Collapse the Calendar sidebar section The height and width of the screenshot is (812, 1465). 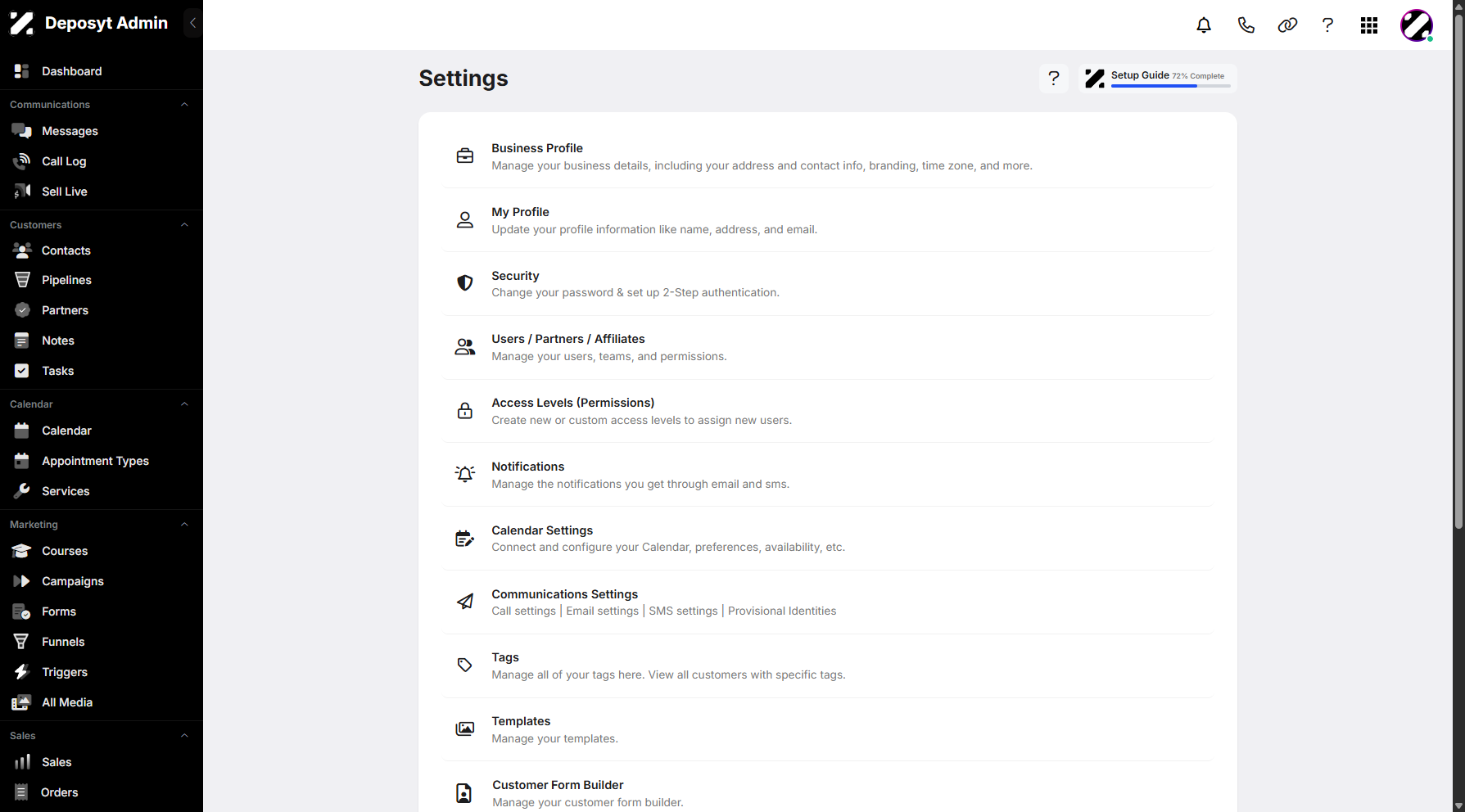pos(184,404)
